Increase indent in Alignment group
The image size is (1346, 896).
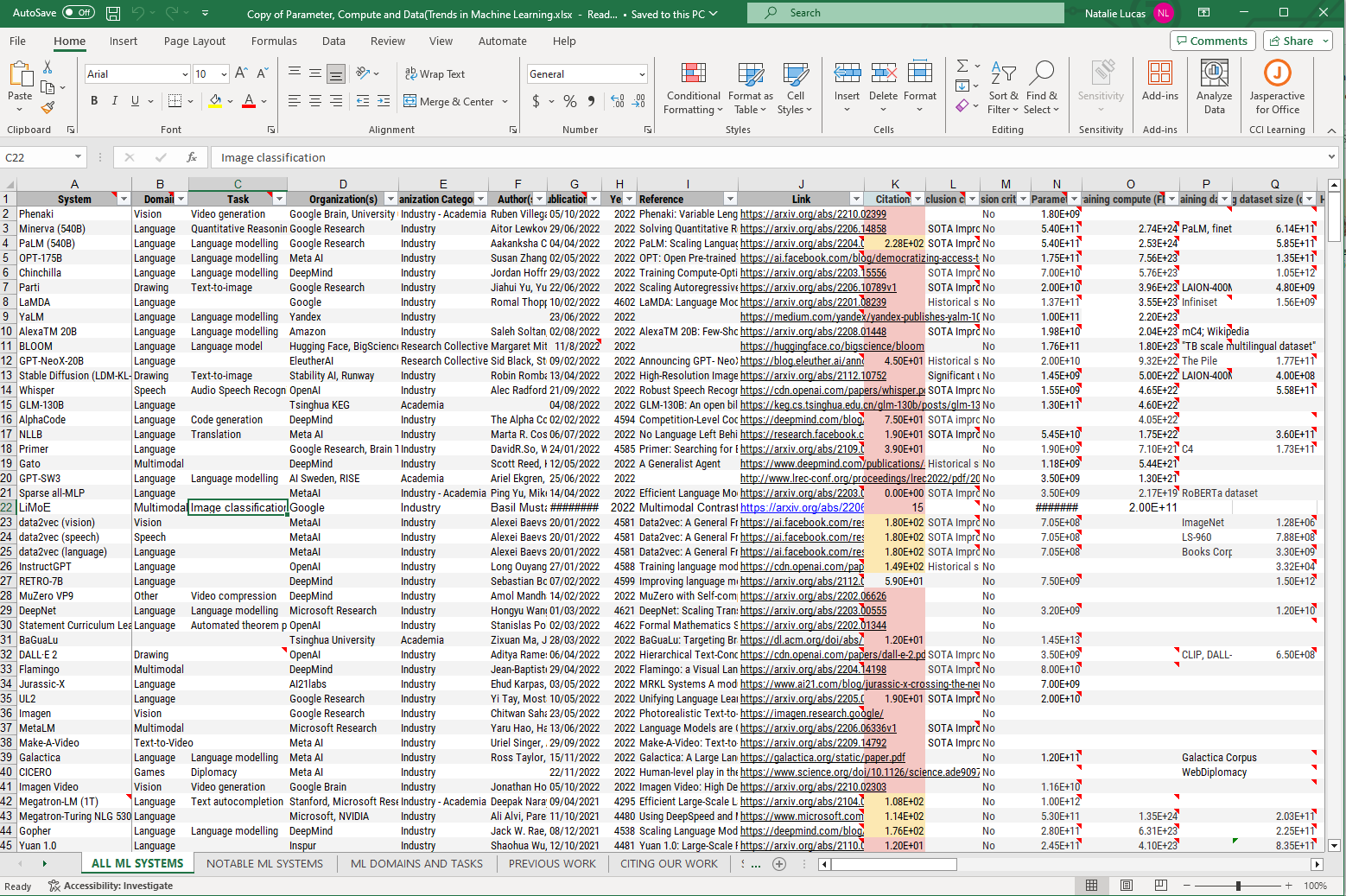click(x=383, y=101)
